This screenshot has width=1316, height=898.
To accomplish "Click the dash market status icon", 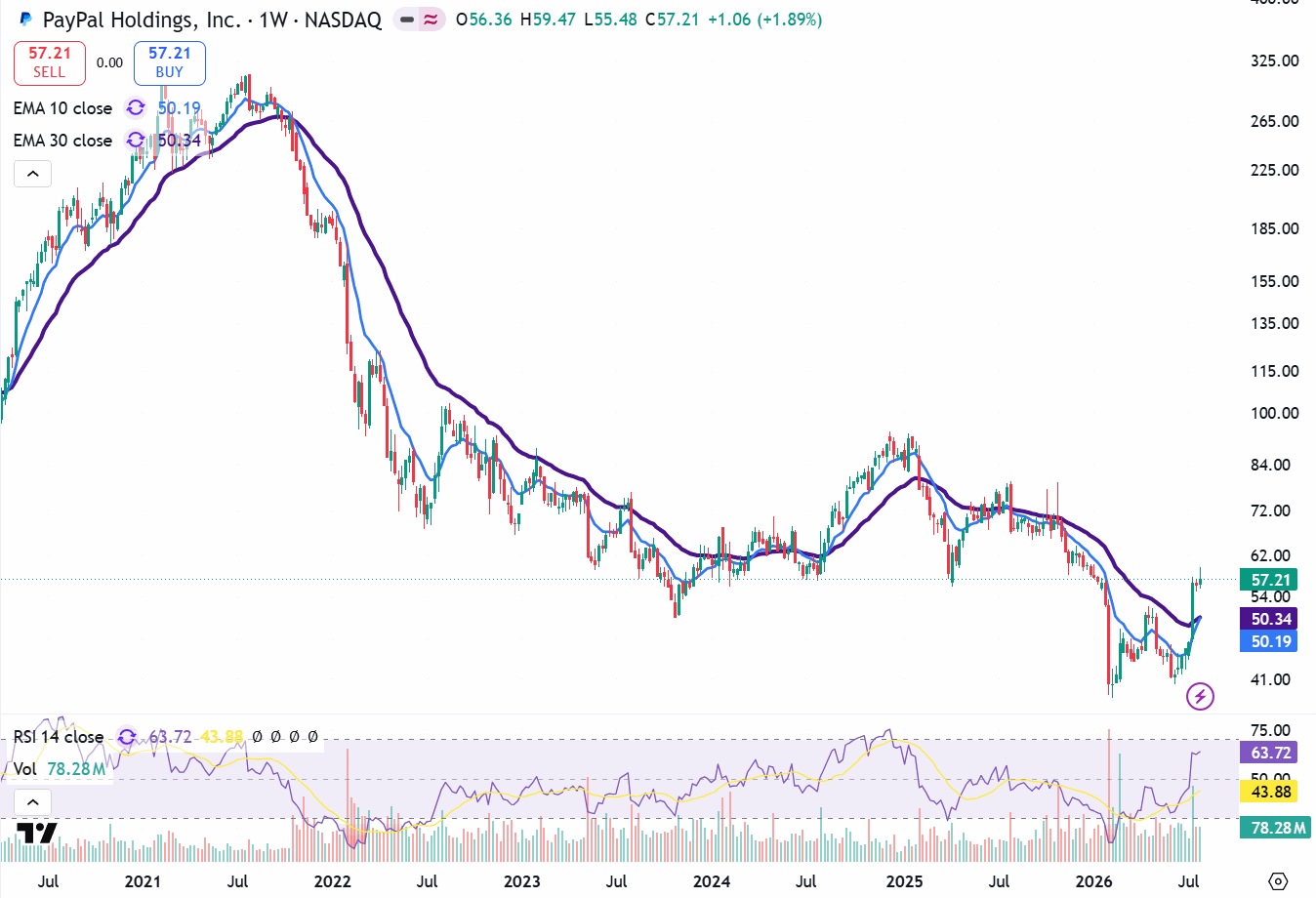I will (407, 20).
